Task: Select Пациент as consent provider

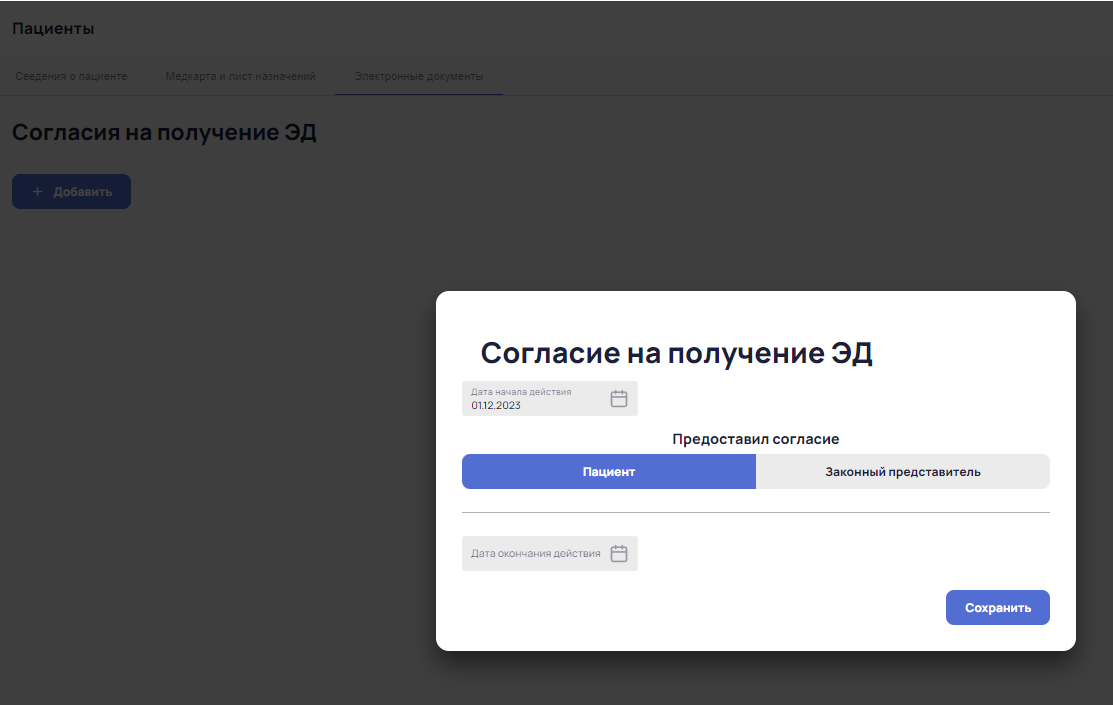Action: pyautogui.click(x=608, y=471)
